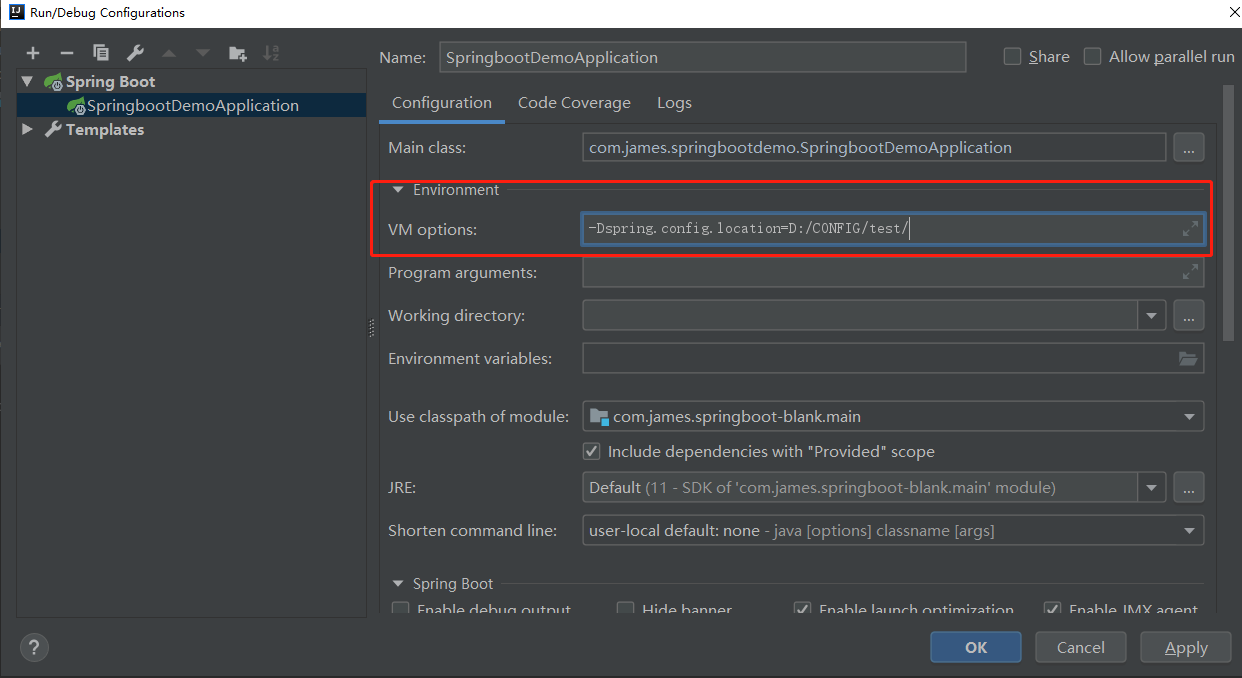Browse JRE ellipsis button

coord(1188,488)
